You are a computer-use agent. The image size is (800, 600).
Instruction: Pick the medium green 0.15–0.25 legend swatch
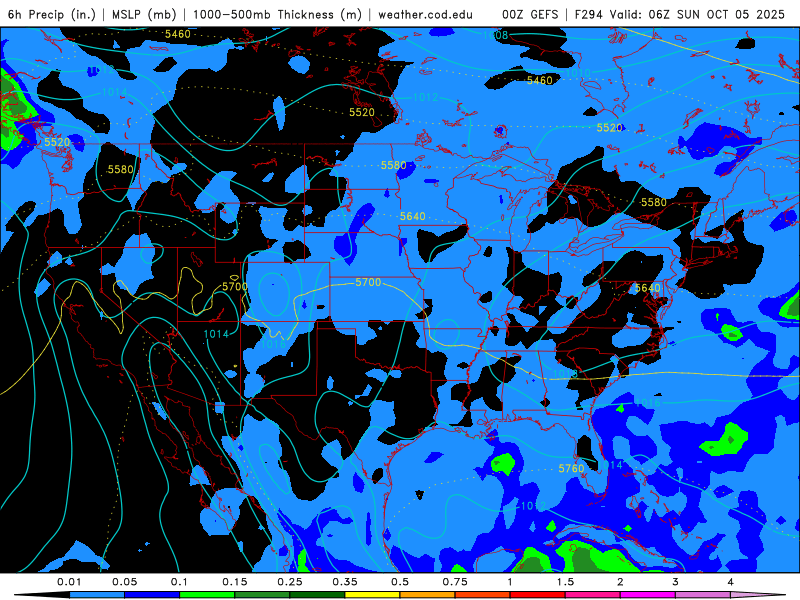point(262,595)
